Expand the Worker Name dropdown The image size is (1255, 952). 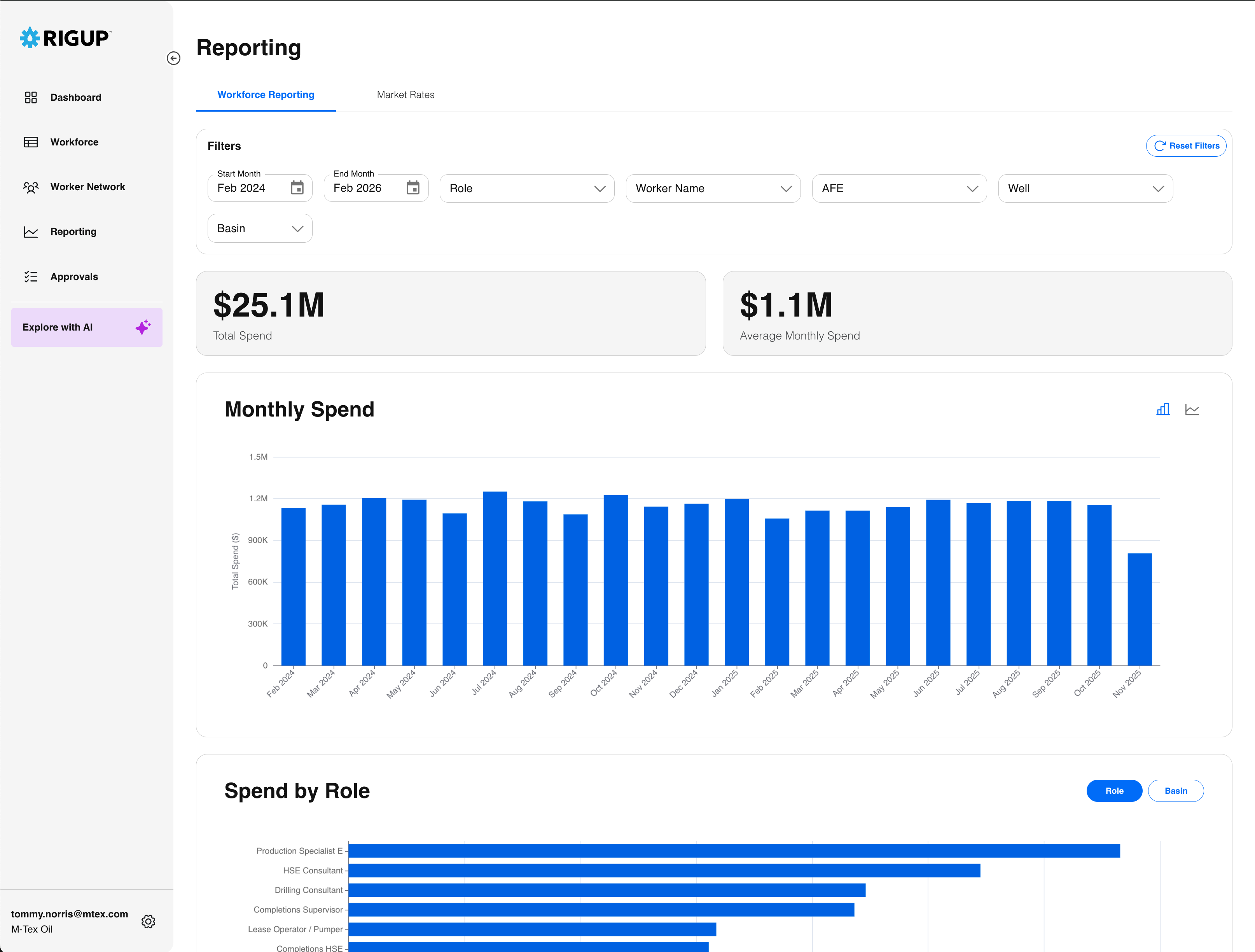pyautogui.click(x=713, y=188)
